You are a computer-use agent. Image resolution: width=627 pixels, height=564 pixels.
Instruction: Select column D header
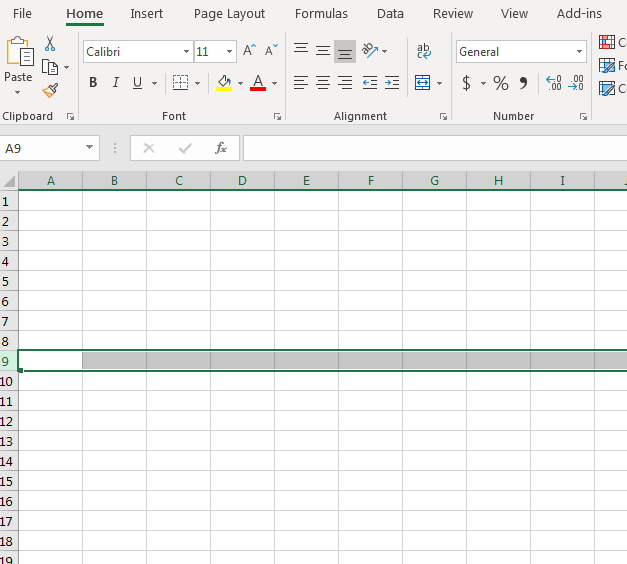[242, 181]
